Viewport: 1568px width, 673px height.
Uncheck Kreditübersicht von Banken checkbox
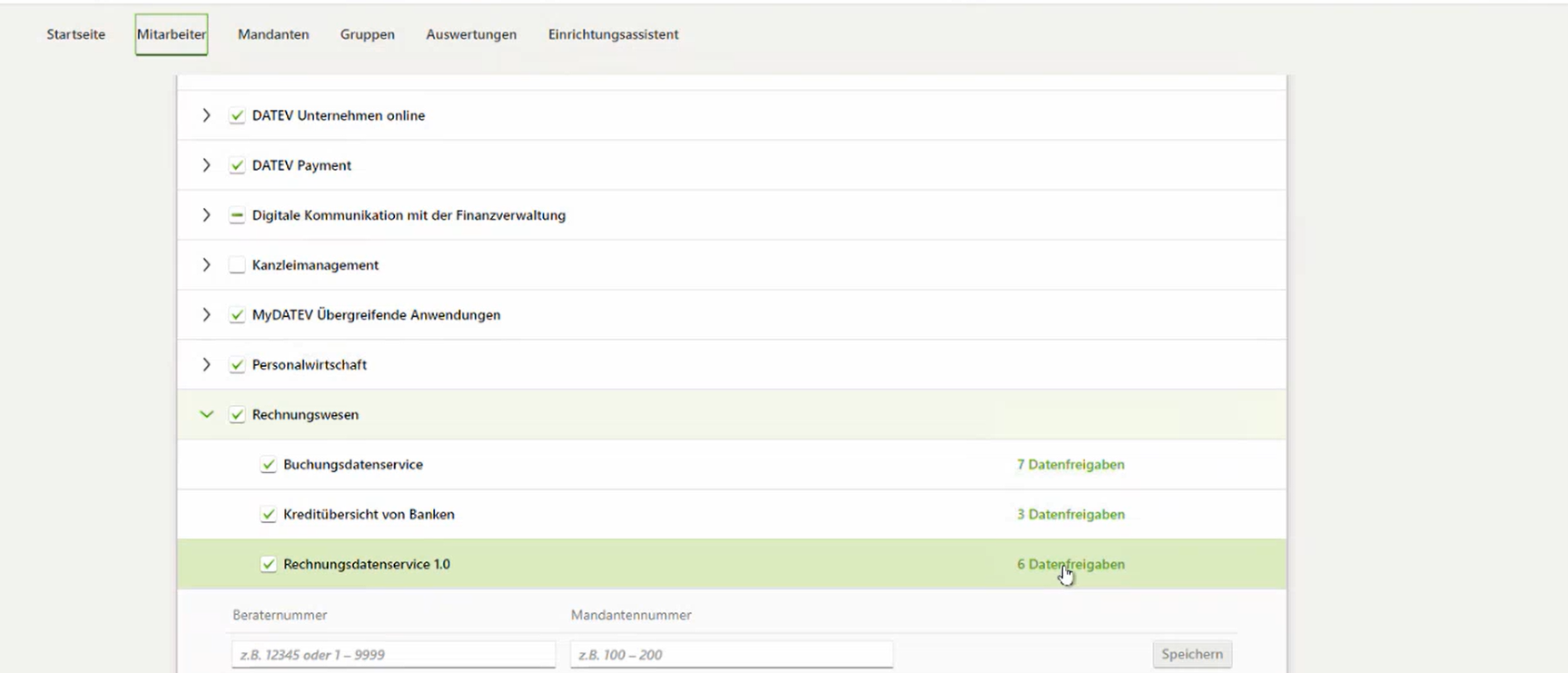268,515
